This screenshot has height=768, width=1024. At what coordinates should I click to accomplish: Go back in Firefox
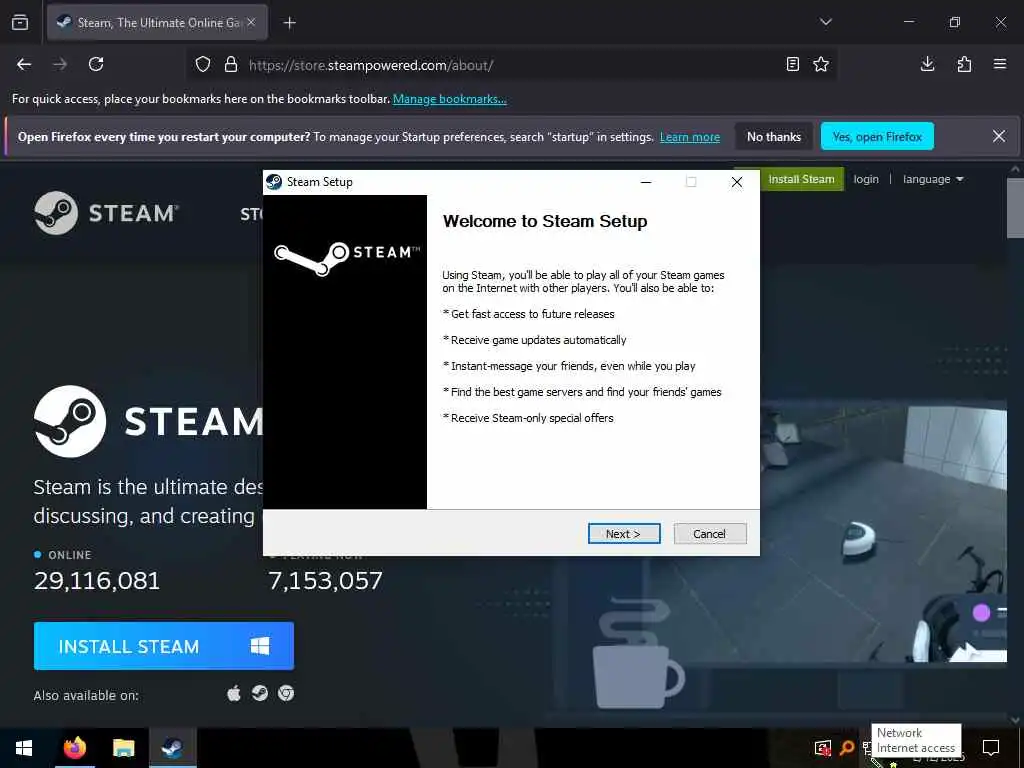click(24, 64)
